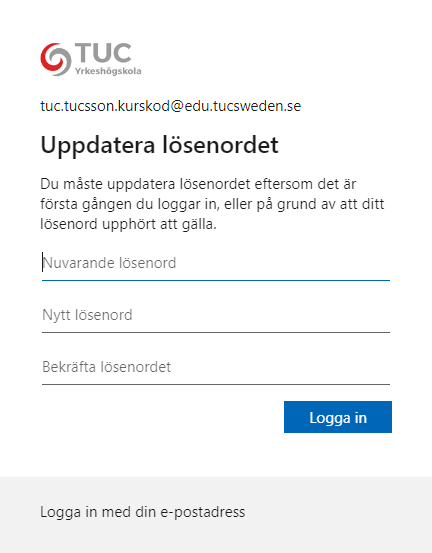The image size is (432, 553).
Task: Click the gray TUC logo lettering
Action: [103, 53]
